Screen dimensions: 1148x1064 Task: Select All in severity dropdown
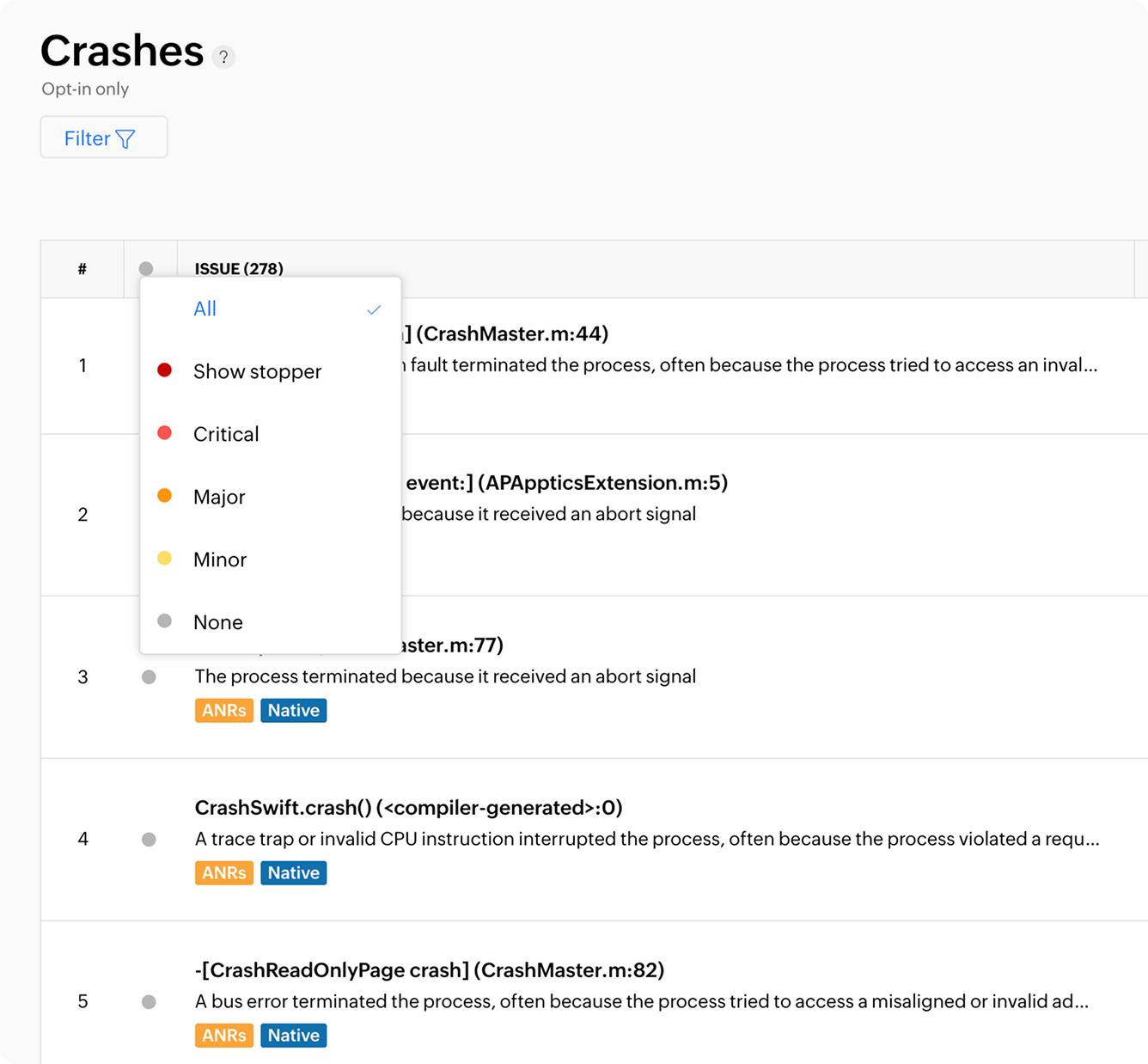pyautogui.click(x=205, y=309)
